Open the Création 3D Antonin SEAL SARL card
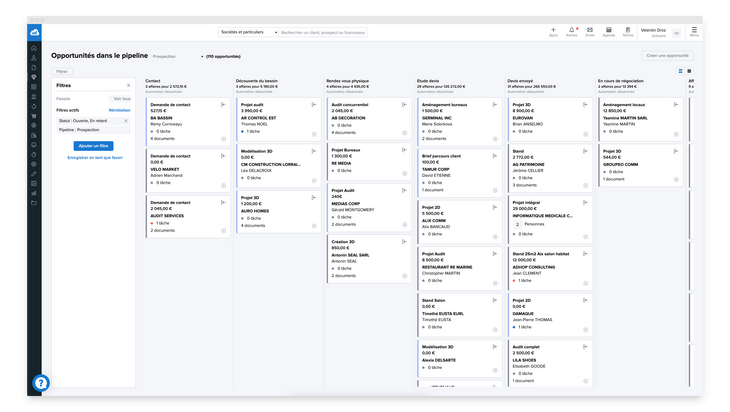Image resolution: width=730 pixels, height=412 pixels. click(x=368, y=259)
